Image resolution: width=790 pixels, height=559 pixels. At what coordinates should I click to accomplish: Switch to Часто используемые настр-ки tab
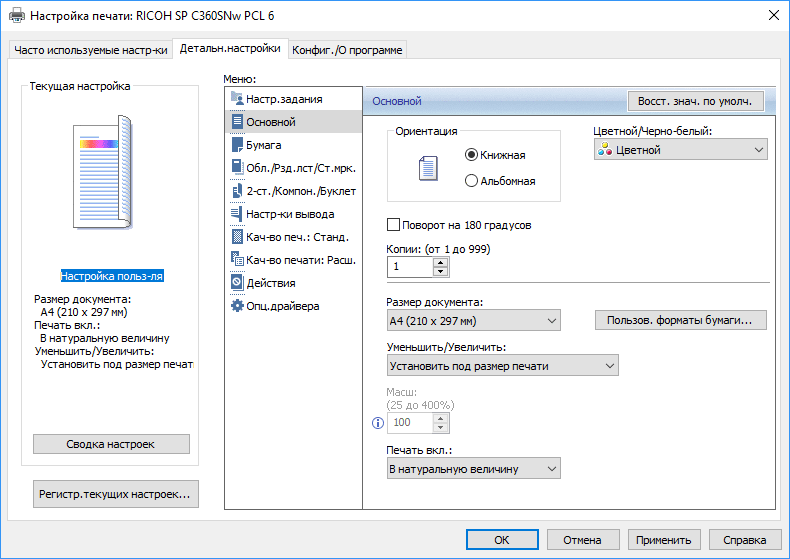click(91, 51)
